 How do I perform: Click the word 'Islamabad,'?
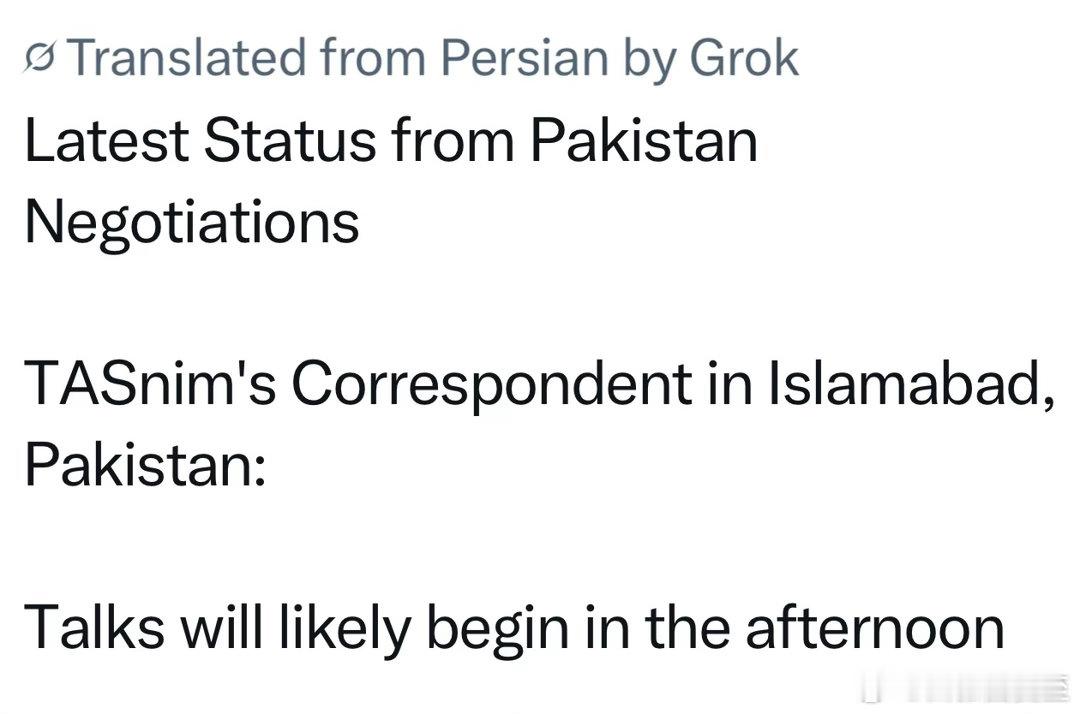[909, 384]
